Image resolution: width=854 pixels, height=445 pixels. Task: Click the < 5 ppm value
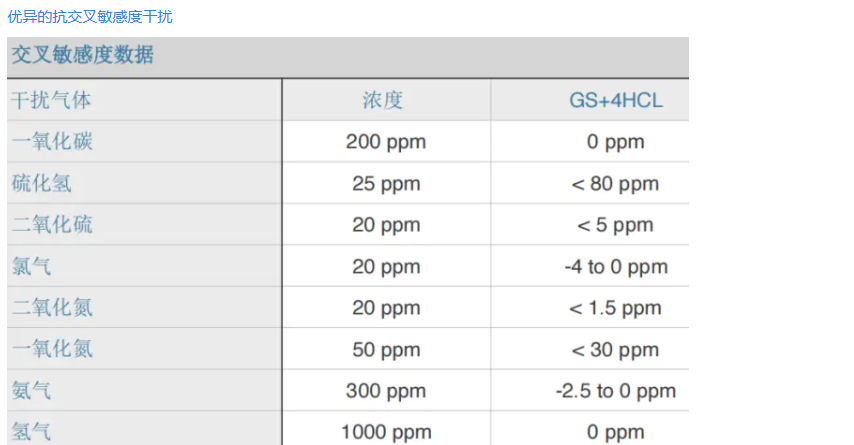point(615,225)
